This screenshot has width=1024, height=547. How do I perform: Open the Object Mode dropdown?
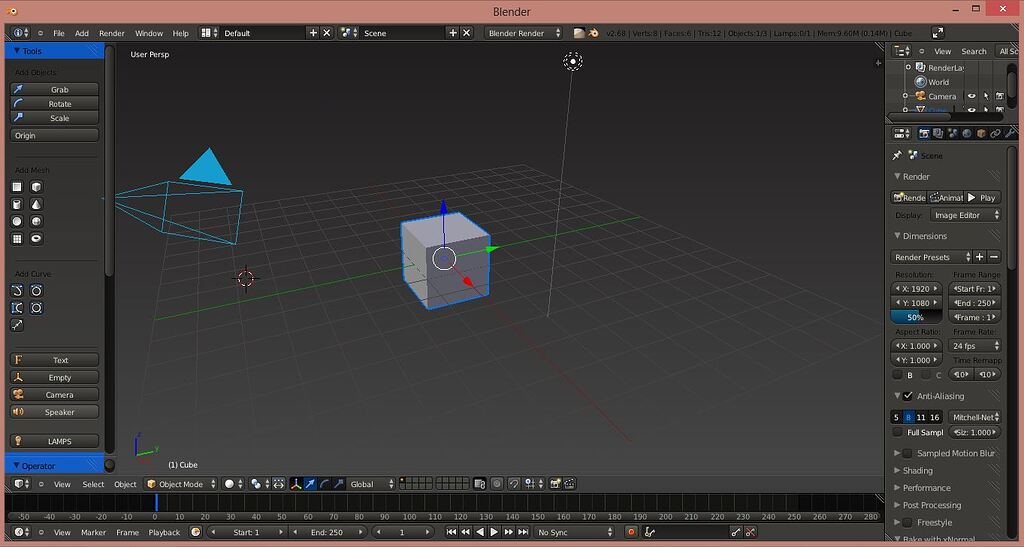(181, 484)
